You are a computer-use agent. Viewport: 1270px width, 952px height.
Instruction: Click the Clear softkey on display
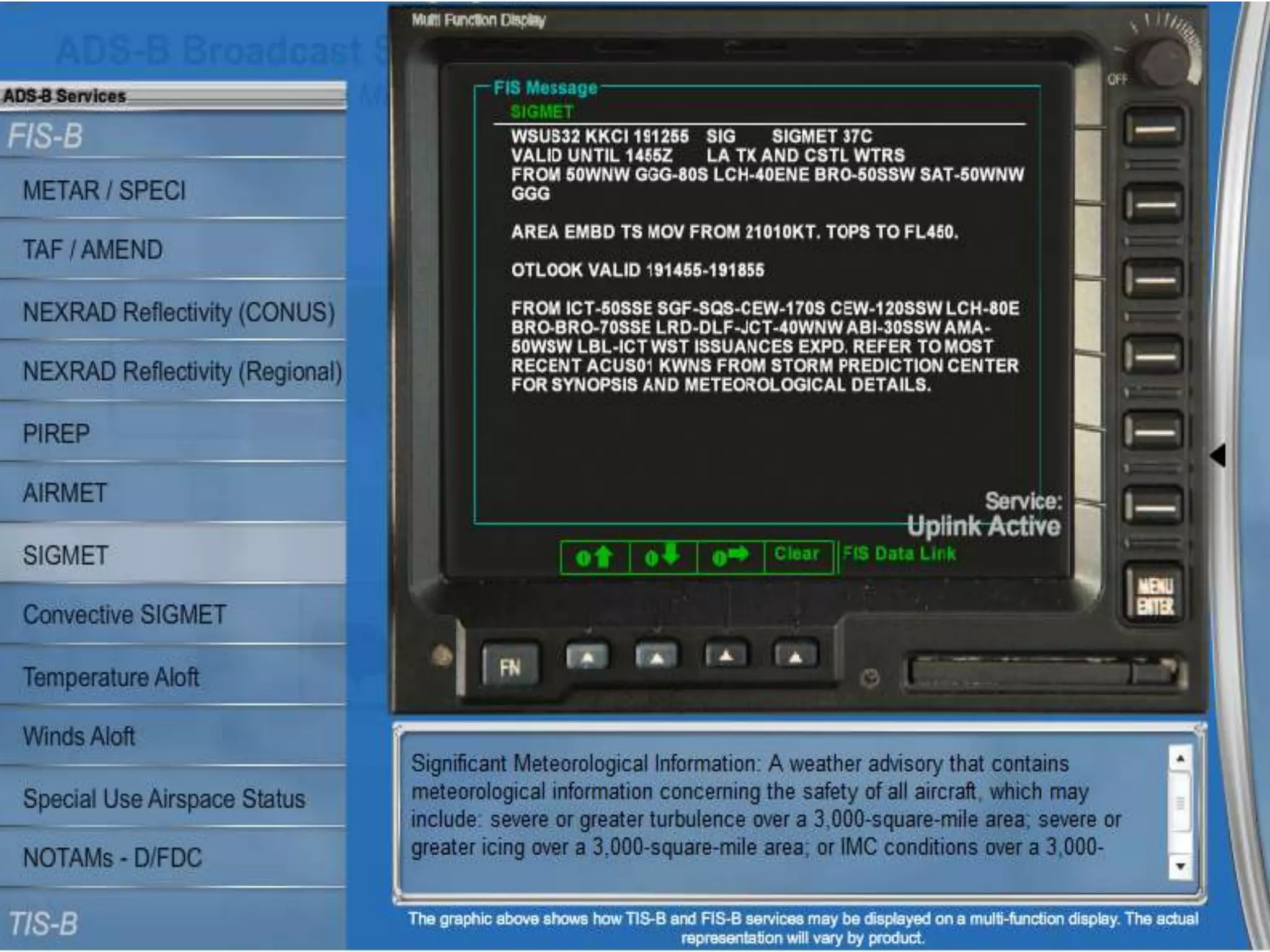coord(797,554)
